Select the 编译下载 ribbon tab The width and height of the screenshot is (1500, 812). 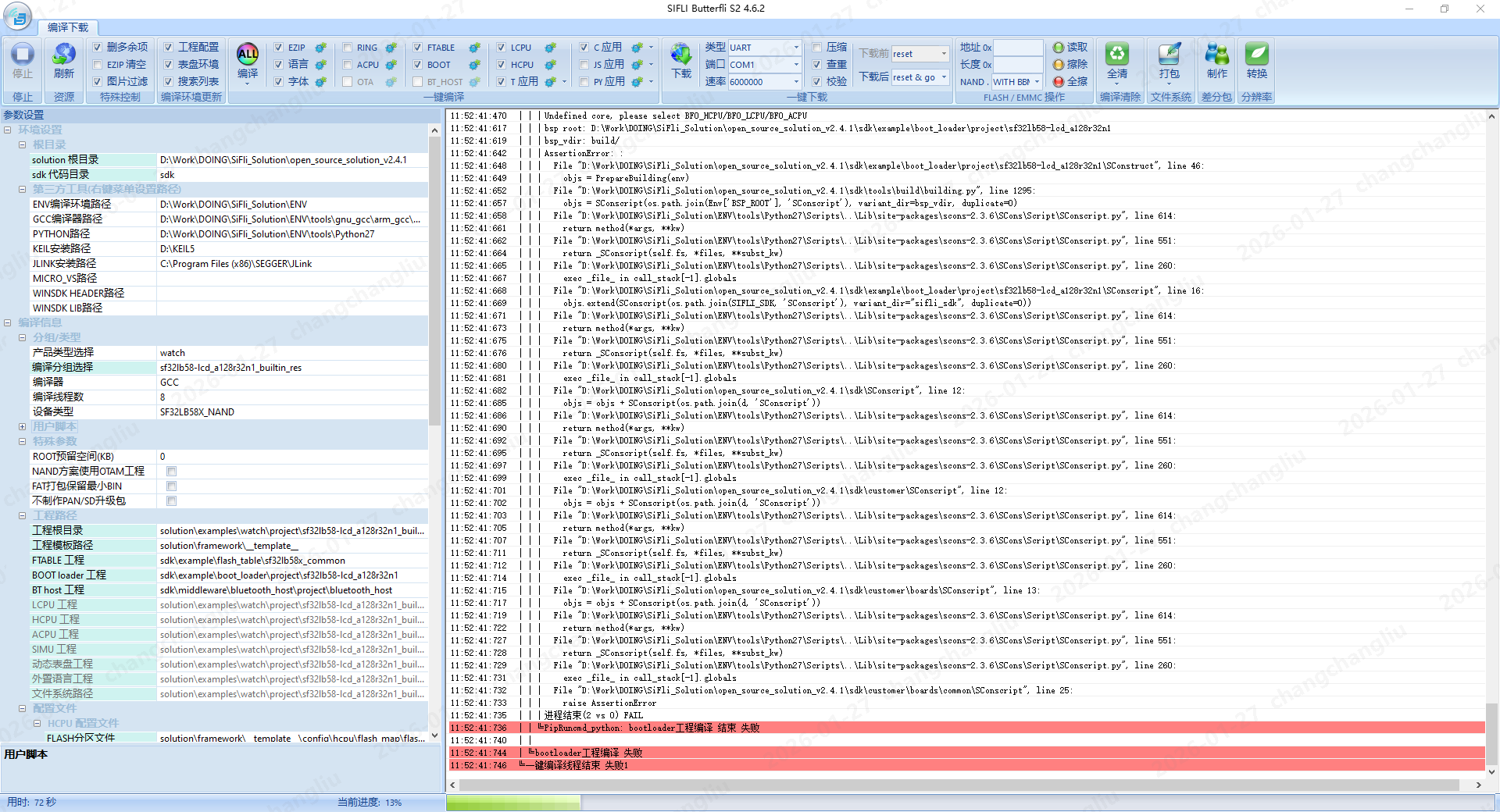(68, 27)
